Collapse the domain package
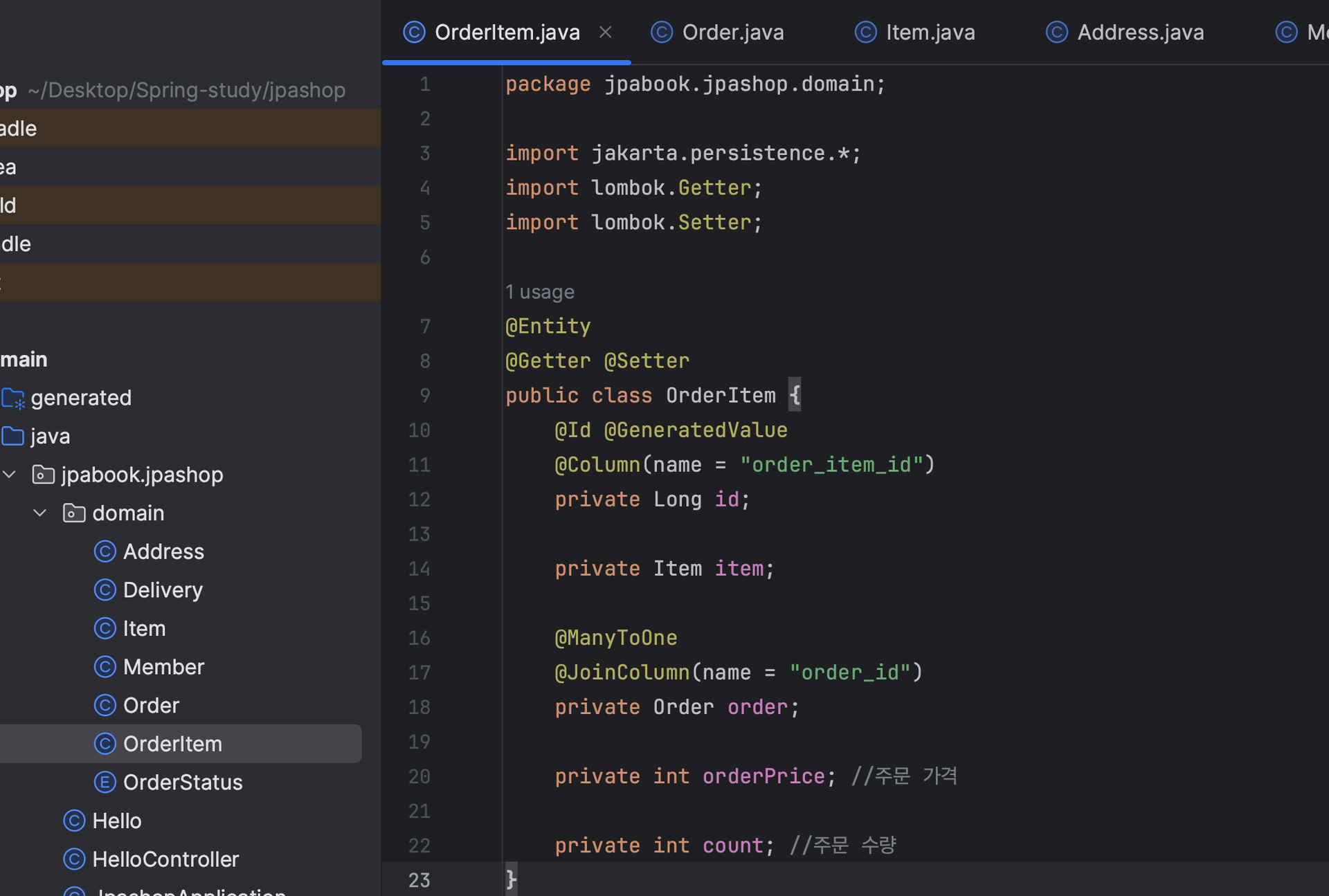This screenshot has width=1329, height=896. coord(40,513)
